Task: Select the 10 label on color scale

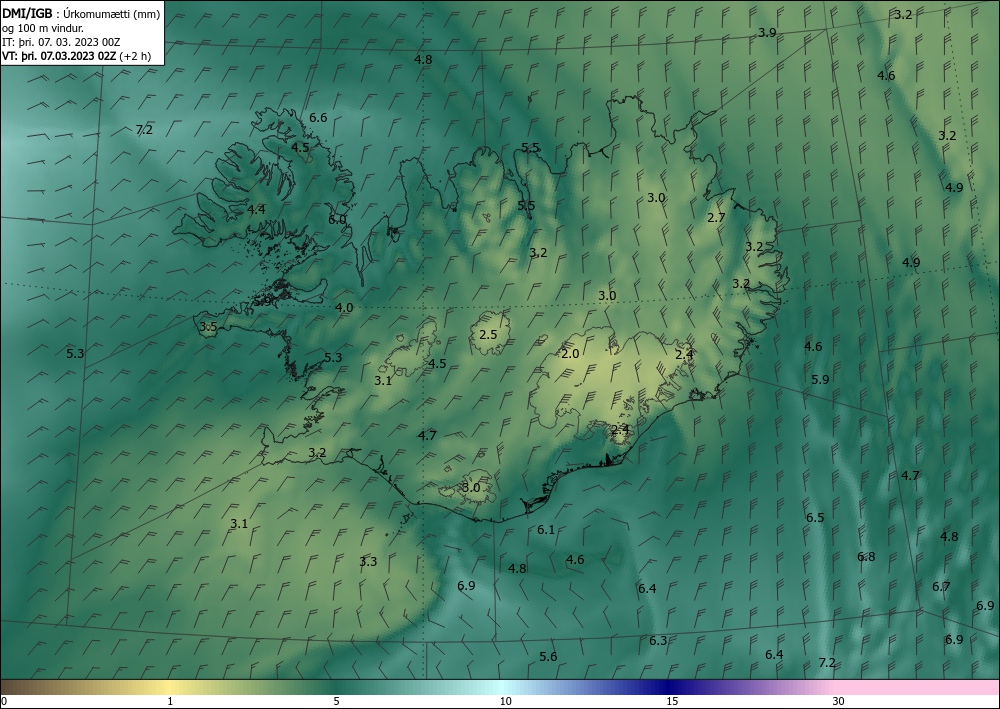Action: tap(505, 702)
